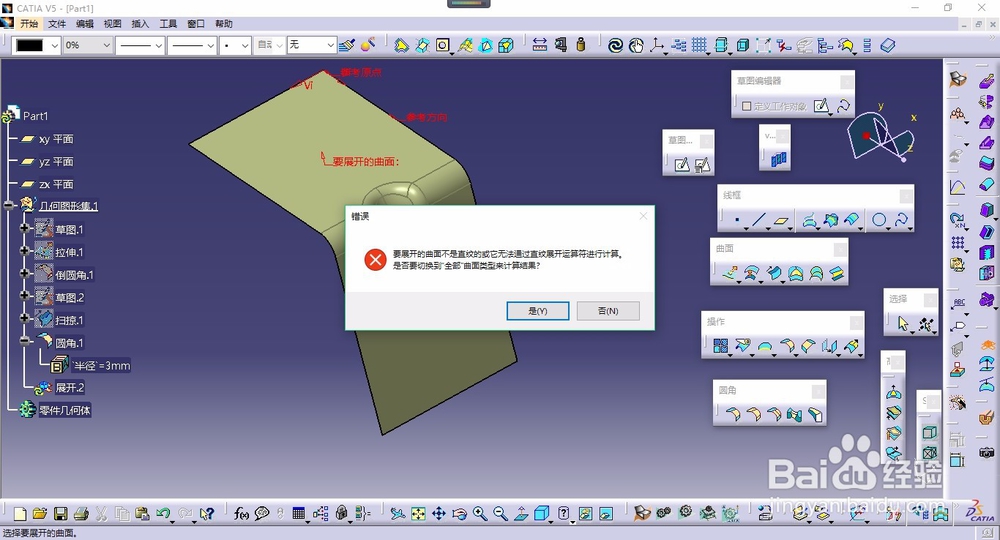The image size is (1000, 540).
Task: Expand the 草图.1 tree node
Action: point(24,228)
